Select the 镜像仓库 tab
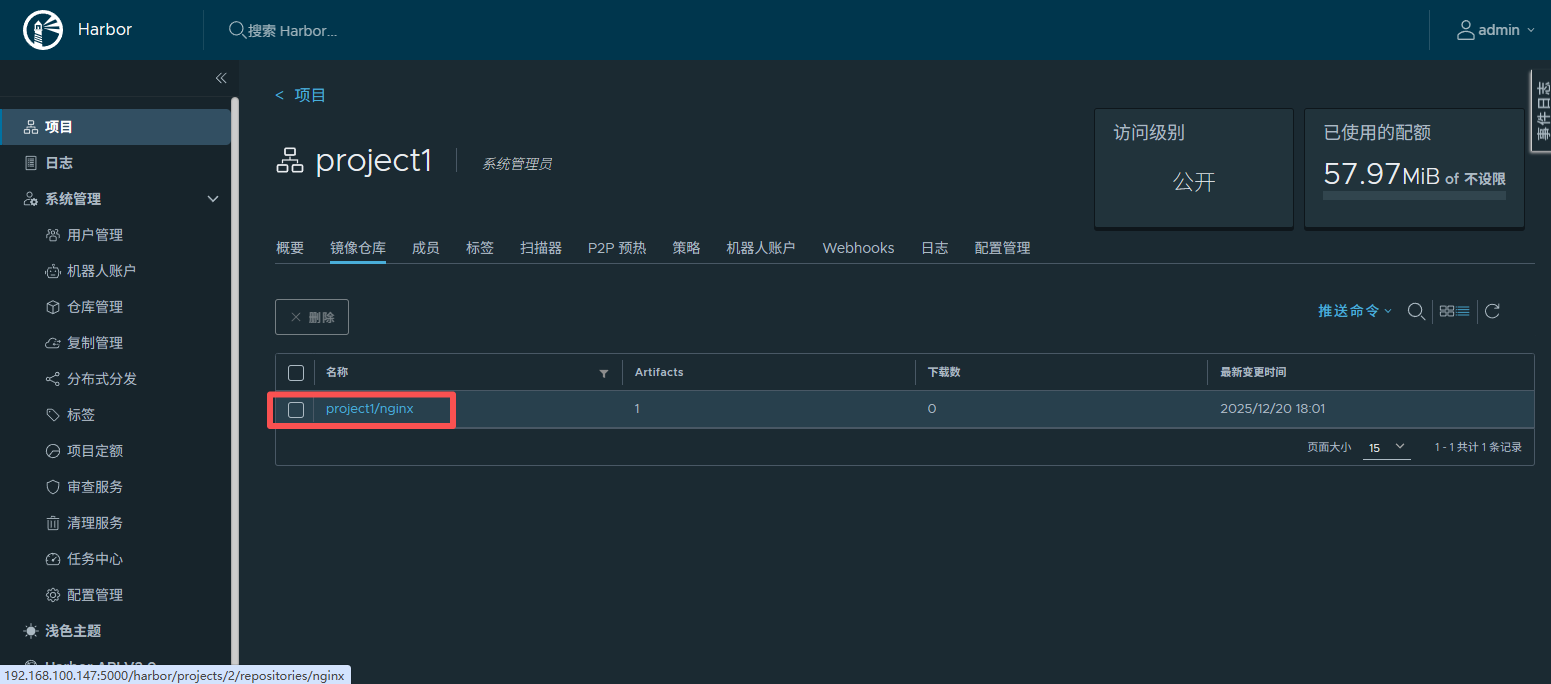This screenshot has width=1551, height=684. (x=358, y=248)
